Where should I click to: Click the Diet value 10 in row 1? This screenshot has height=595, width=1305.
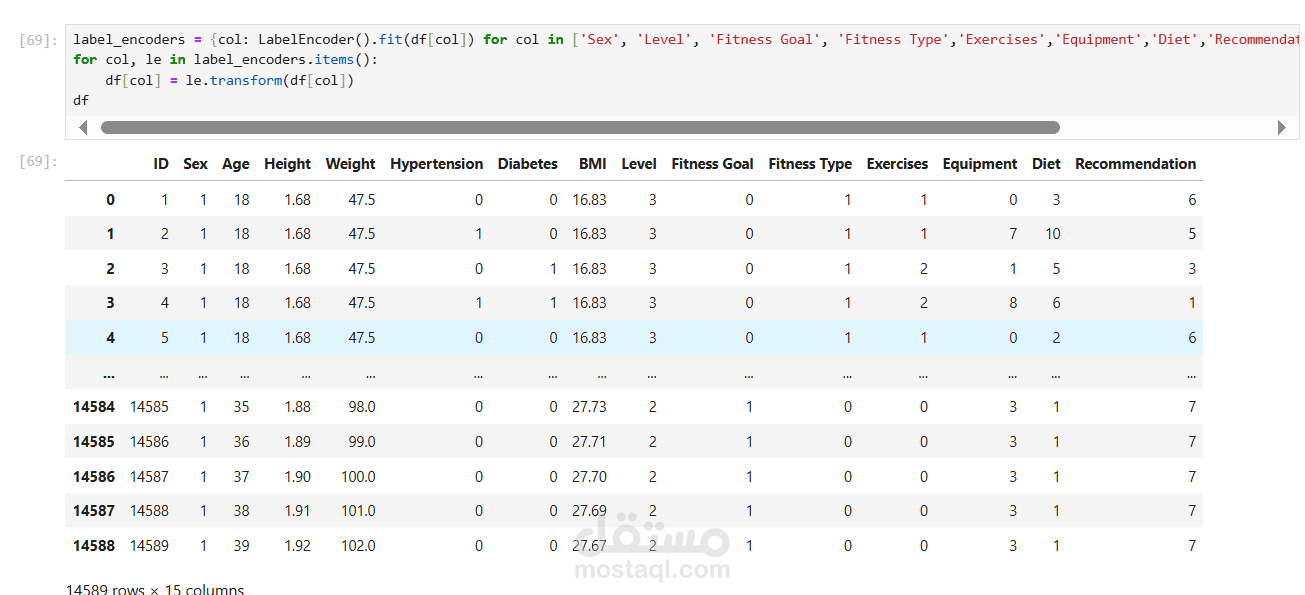click(1053, 234)
